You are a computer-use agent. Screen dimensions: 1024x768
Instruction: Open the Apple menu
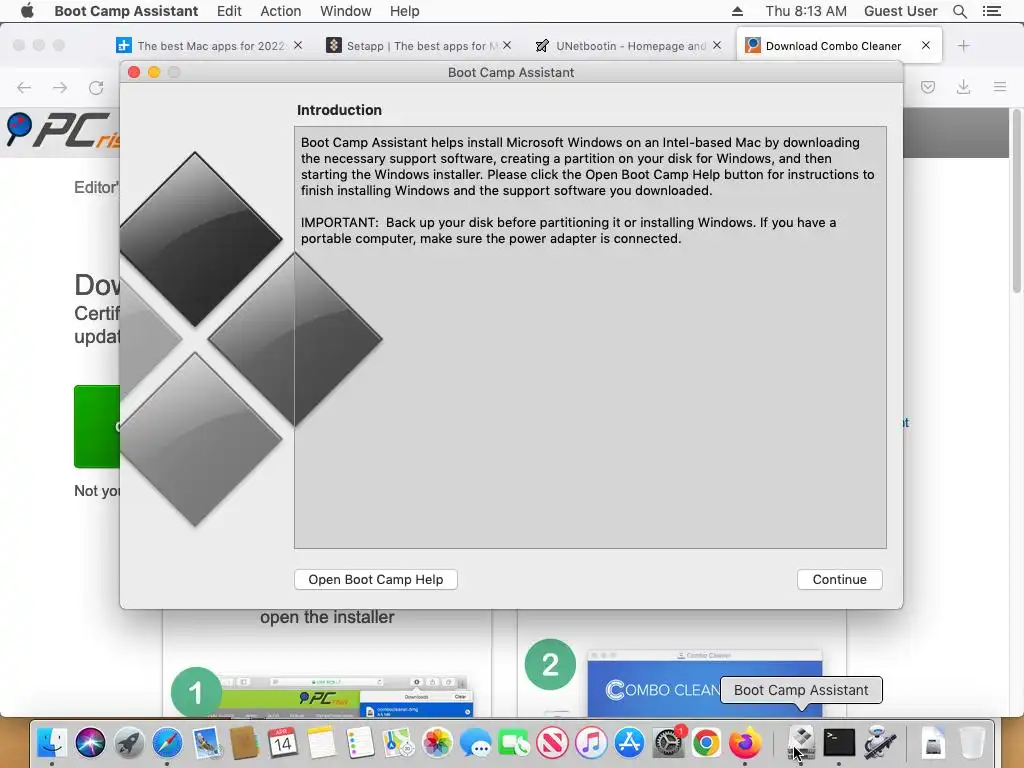[x=27, y=11]
